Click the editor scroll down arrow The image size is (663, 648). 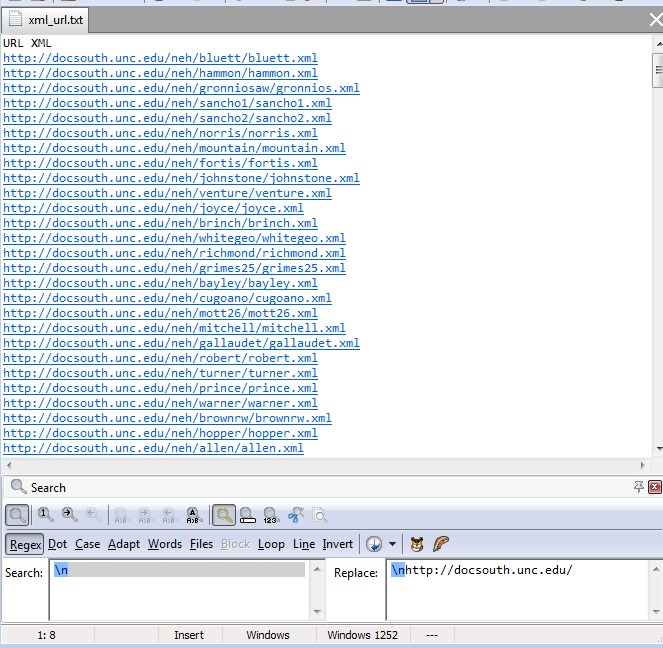pyautogui.click(x=659, y=448)
